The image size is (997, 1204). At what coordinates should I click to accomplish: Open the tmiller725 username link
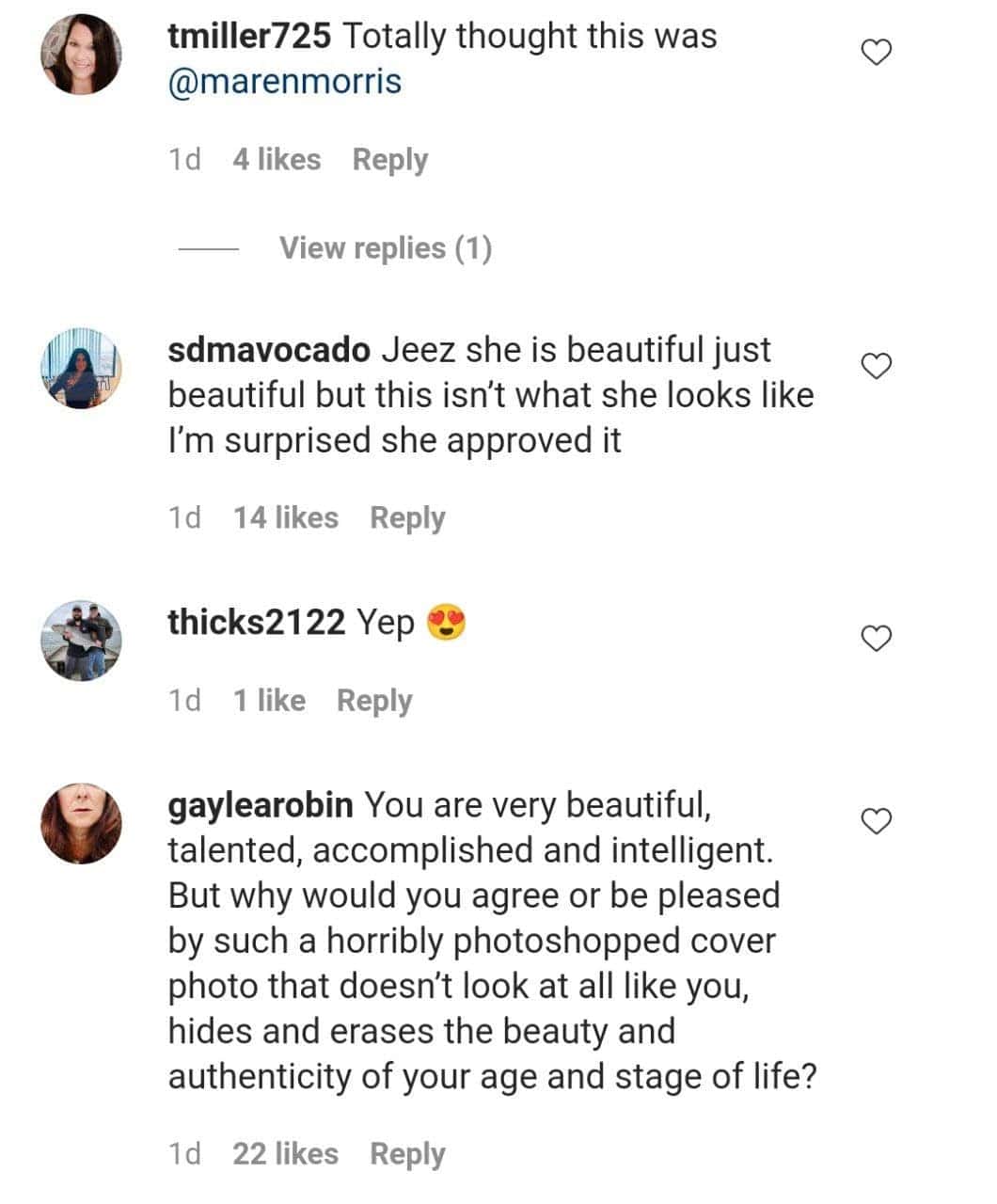point(249,37)
